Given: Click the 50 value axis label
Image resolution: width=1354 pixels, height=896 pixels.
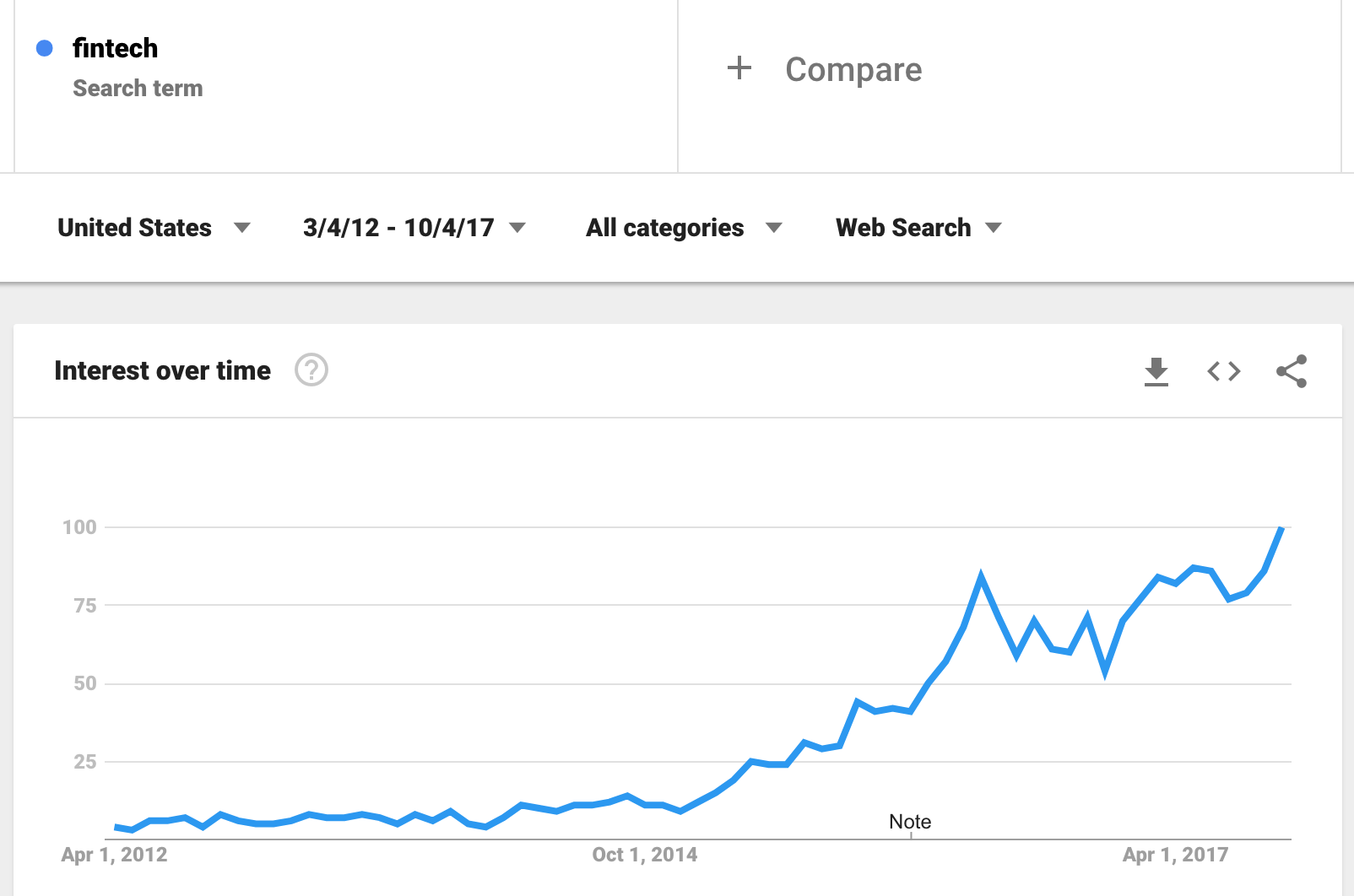Looking at the screenshot, I should [x=85, y=683].
